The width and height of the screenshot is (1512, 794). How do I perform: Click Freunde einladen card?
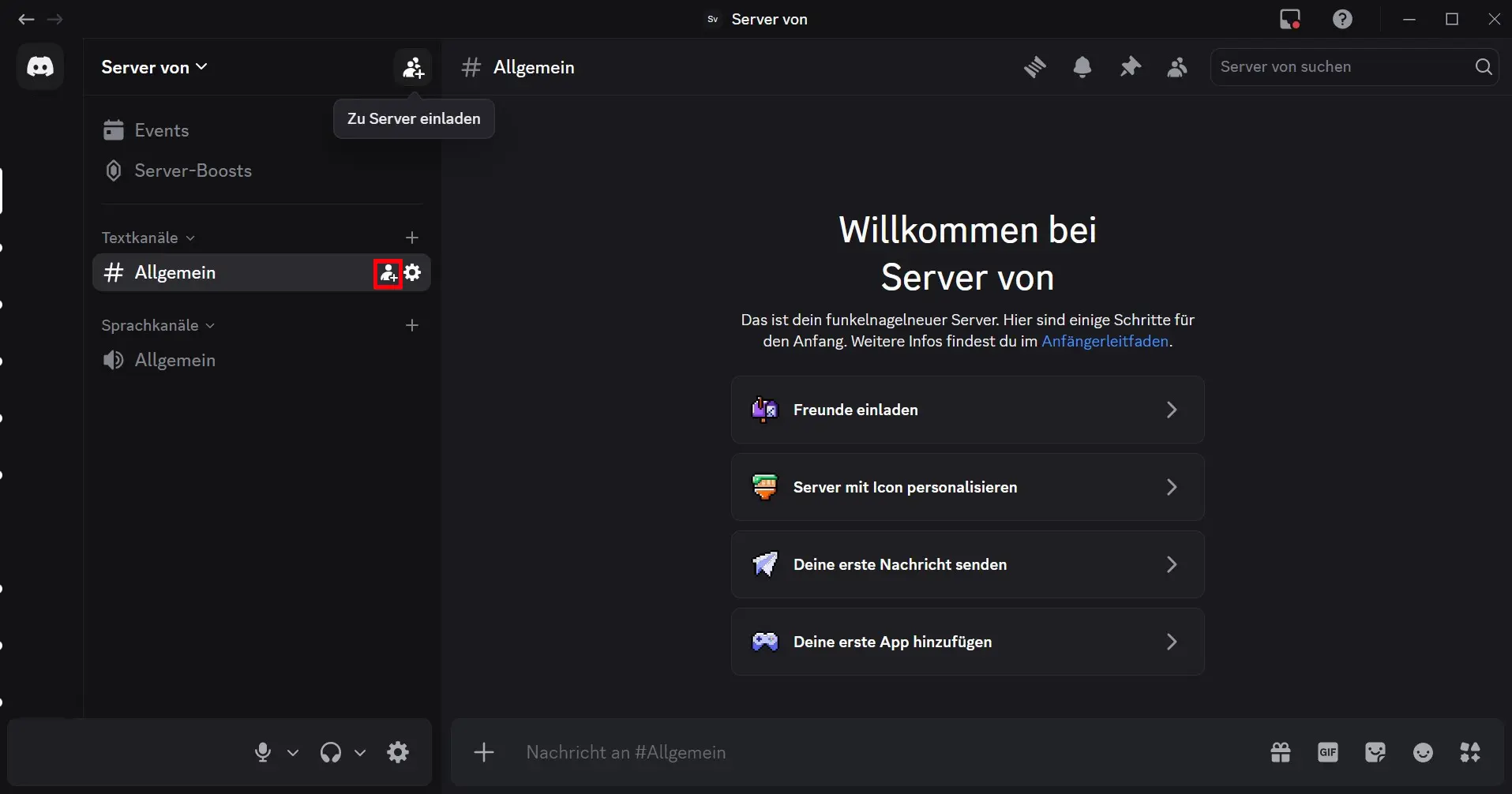click(967, 410)
